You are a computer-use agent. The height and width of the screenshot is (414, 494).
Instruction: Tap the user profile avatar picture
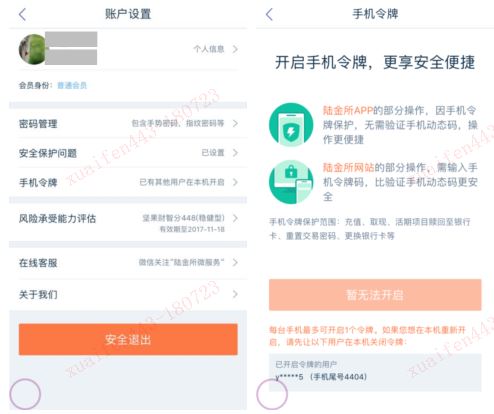click(33, 49)
